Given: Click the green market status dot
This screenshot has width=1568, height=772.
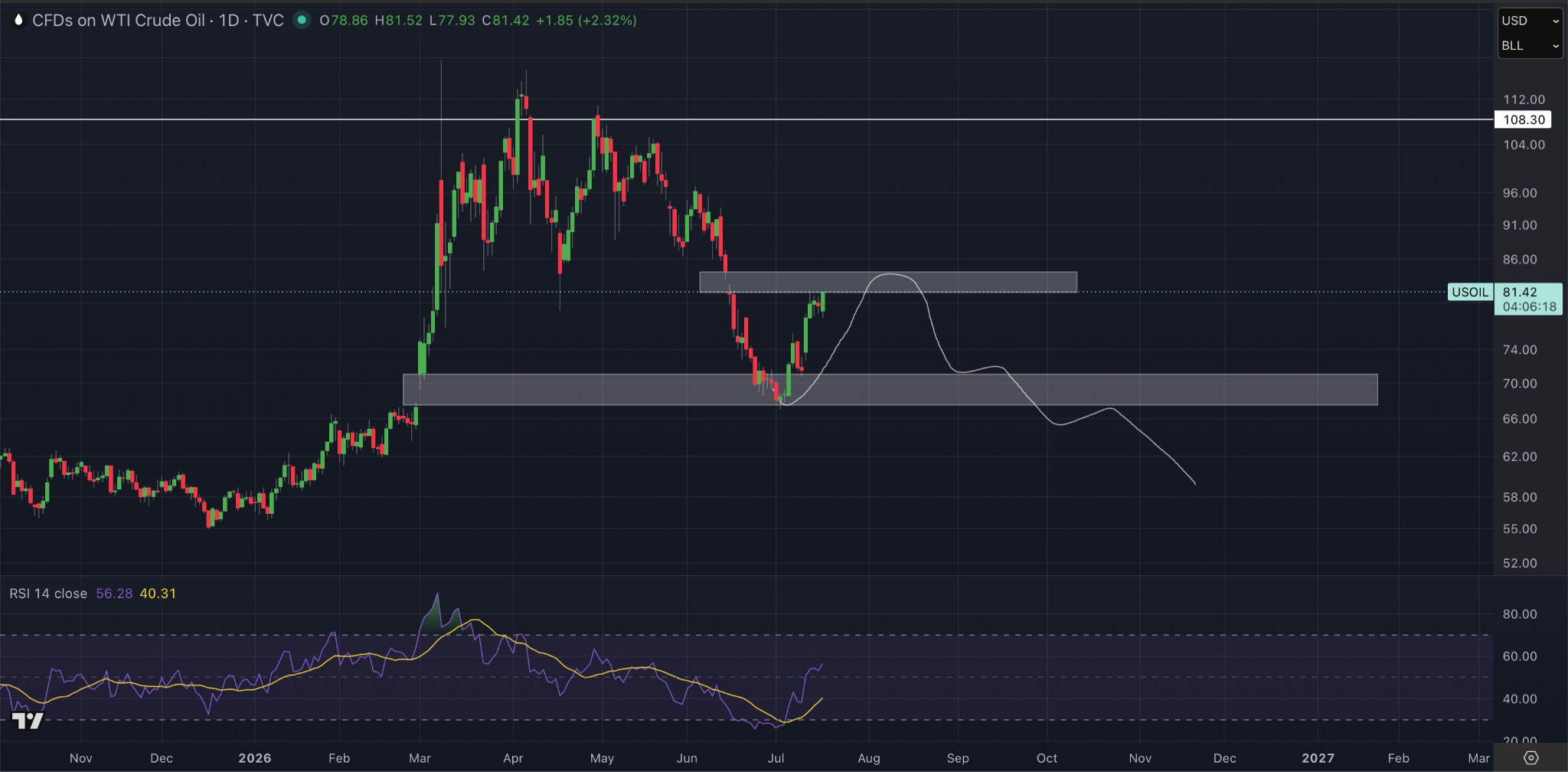Looking at the screenshot, I should [x=302, y=20].
